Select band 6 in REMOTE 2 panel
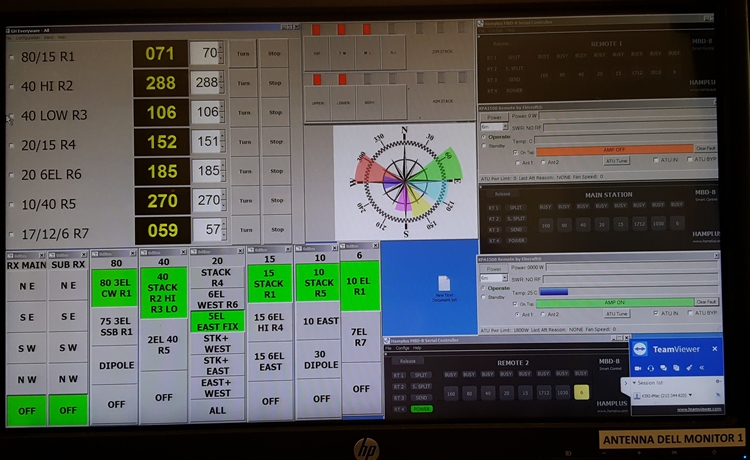This screenshot has height=460, width=750. pos(581,393)
